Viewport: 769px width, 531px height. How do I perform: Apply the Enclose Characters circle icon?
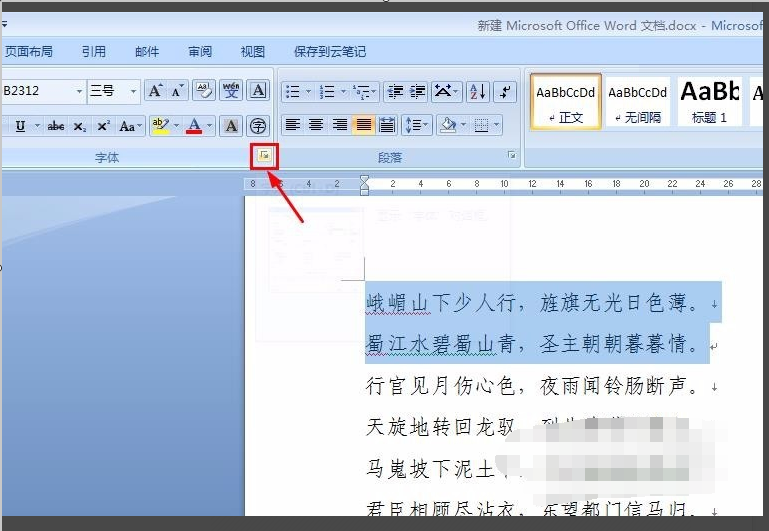[x=258, y=126]
